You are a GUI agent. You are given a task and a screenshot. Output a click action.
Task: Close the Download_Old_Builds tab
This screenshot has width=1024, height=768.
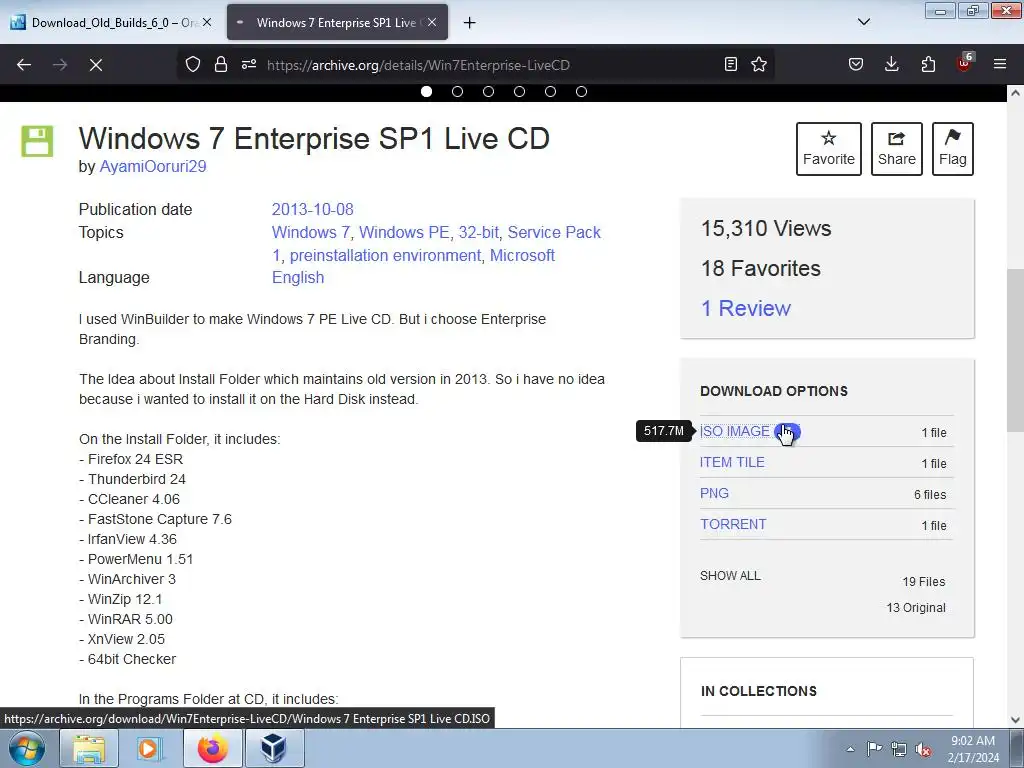tap(206, 22)
